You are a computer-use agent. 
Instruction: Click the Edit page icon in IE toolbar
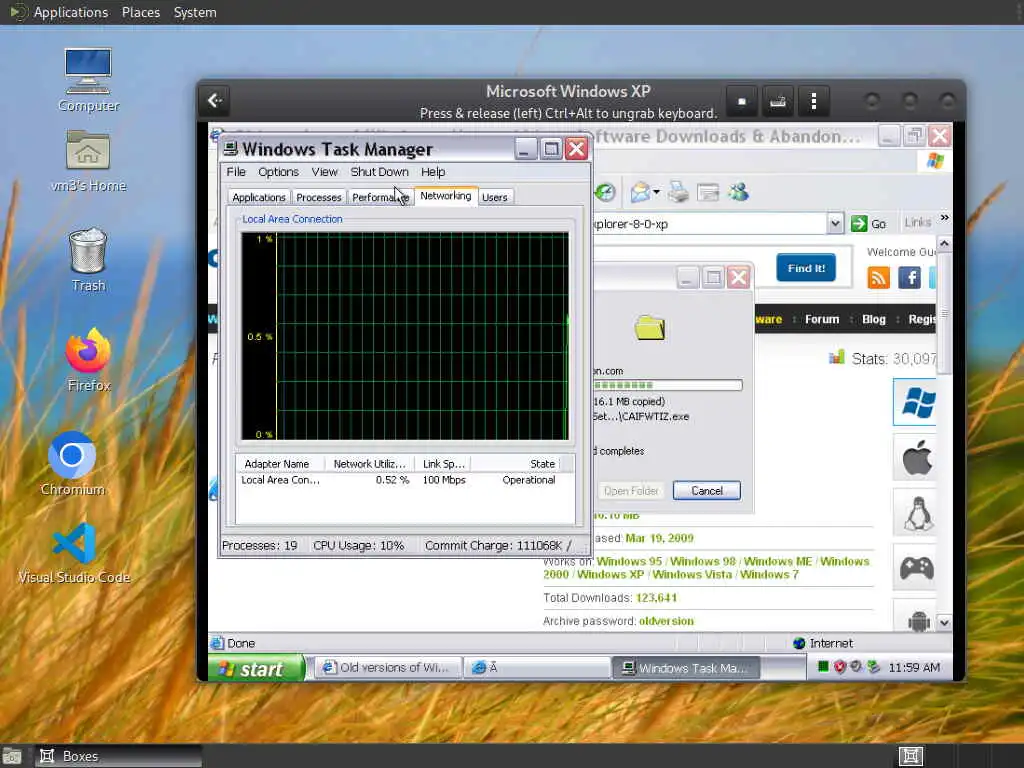click(708, 192)
